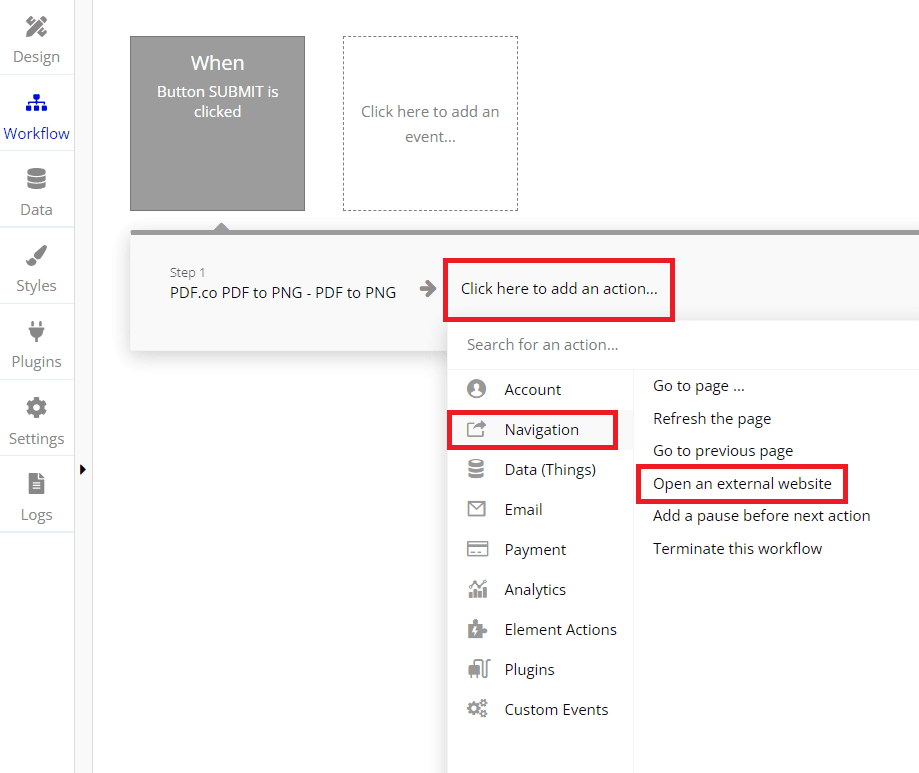Select the Workflow tab icon
This screenshot has height=773, width=919.
[36, 103]
